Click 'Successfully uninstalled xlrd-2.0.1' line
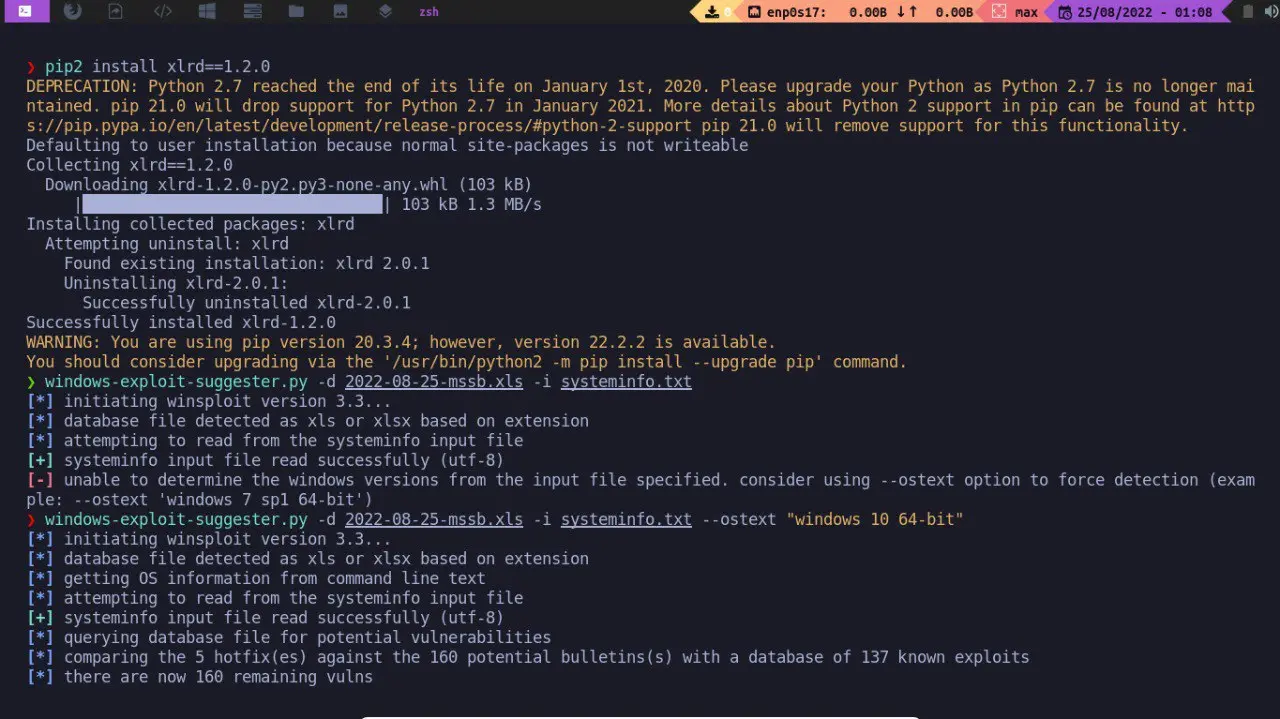 pyautogui.click(x=246, y=302)
